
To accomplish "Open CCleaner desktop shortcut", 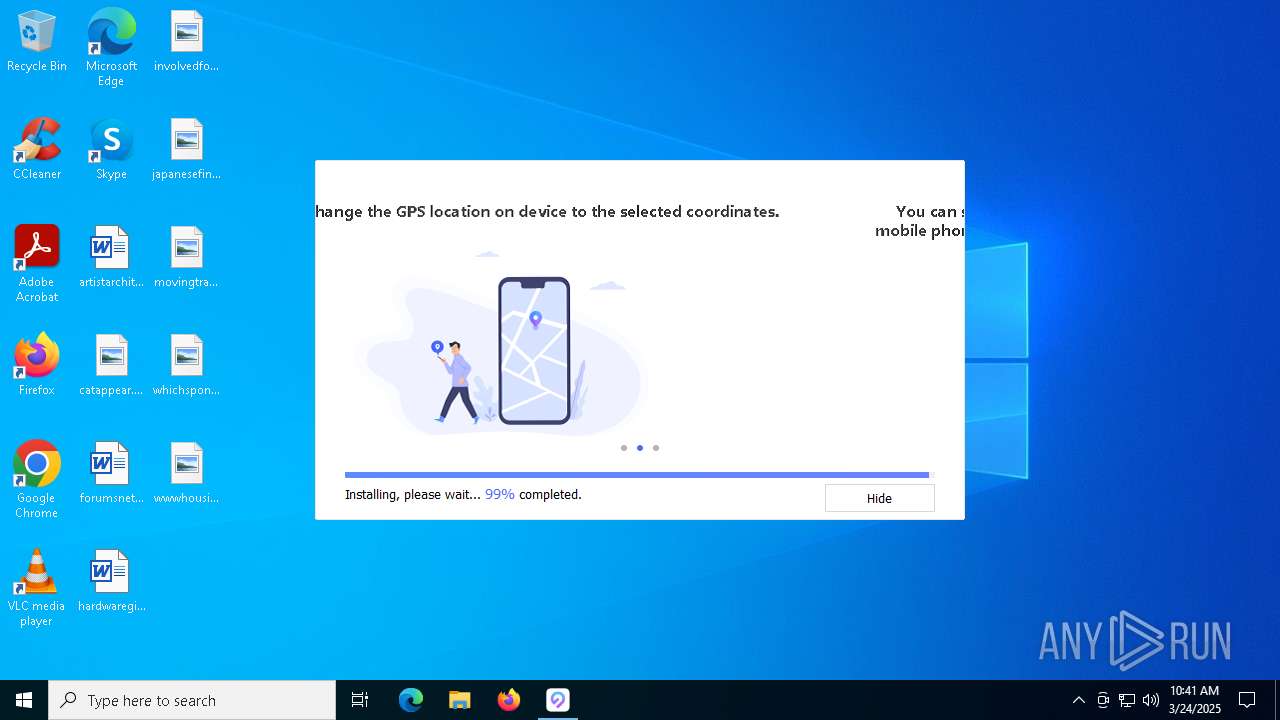I will click(x=37, y=150).
